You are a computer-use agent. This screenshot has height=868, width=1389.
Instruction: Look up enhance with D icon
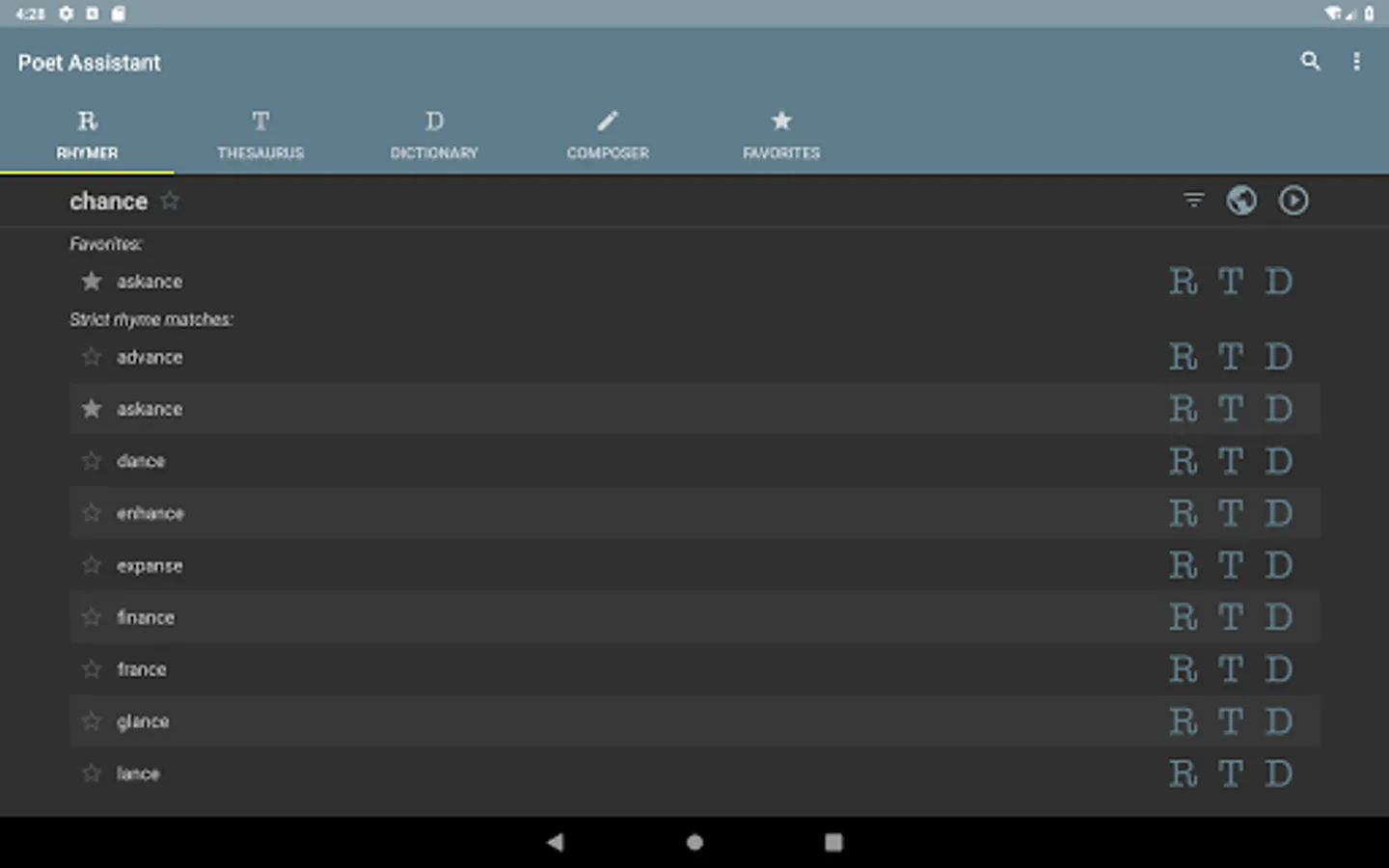tap(1279, 513)
